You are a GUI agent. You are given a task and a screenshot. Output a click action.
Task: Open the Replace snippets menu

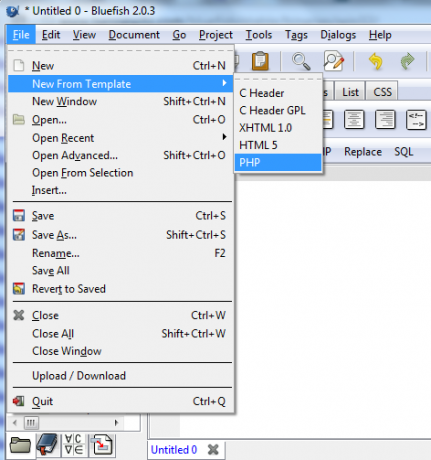tap(363, 152)
